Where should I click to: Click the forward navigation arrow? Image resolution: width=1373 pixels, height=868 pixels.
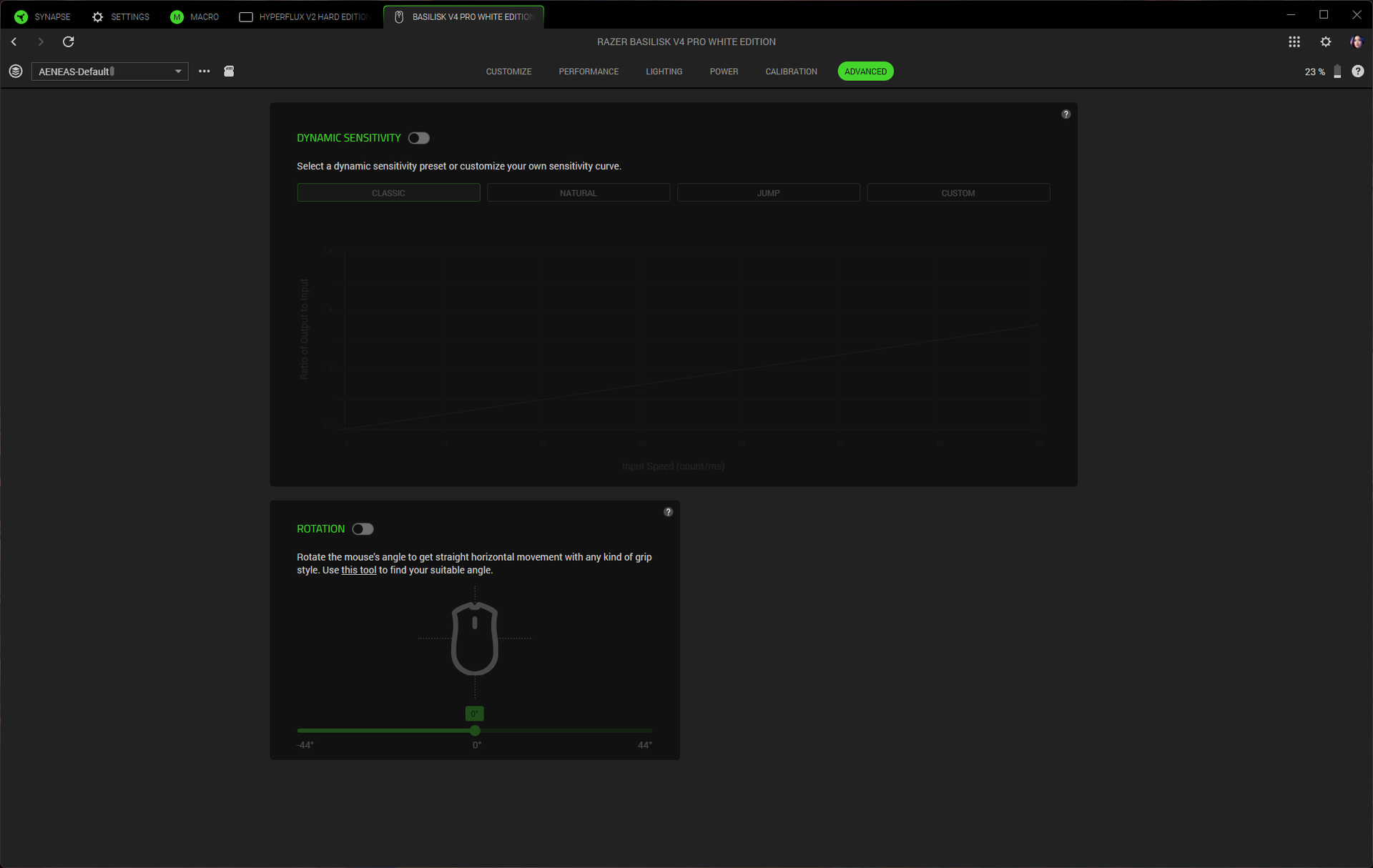[x=41, y=42]
